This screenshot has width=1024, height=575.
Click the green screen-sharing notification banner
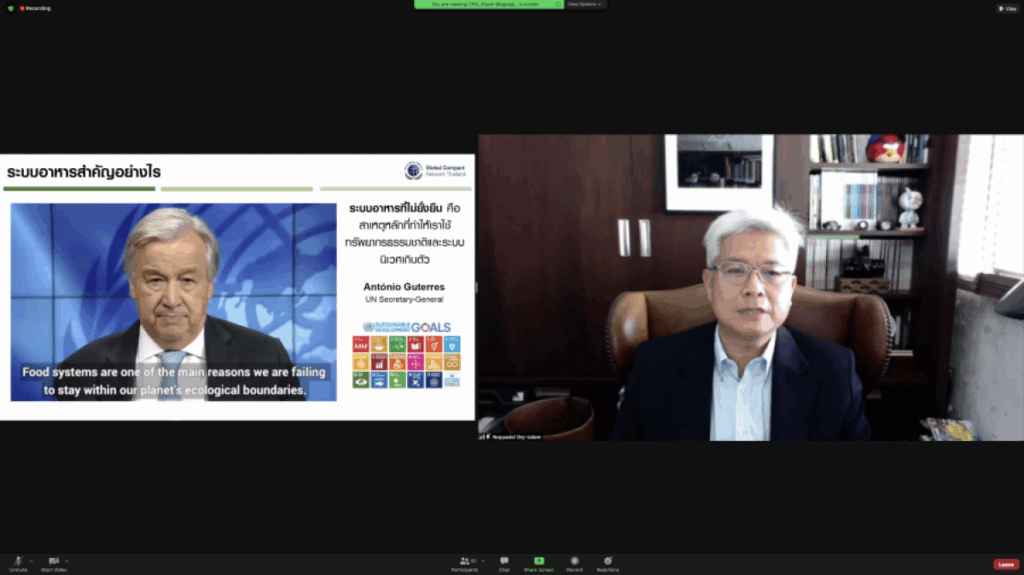(489, 4)
